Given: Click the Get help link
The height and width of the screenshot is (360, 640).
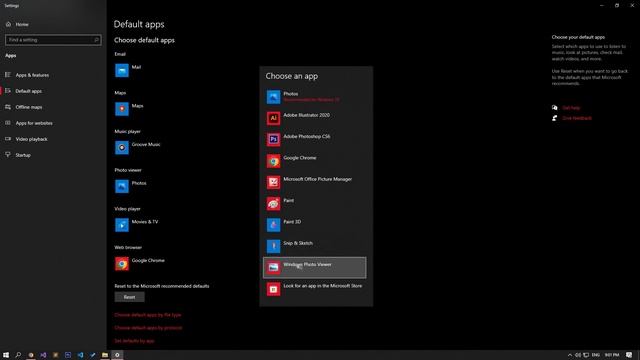Looking at the screenshot, I should 571,108.
